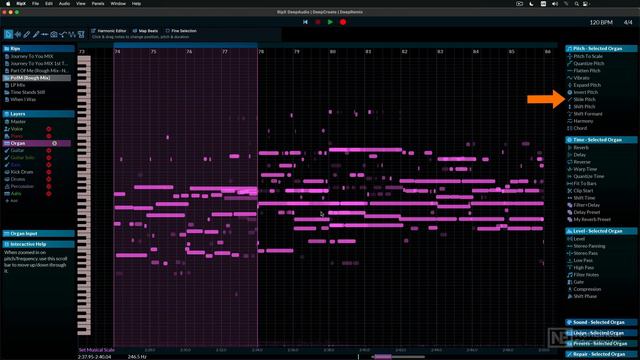Apply Reverse effect to Organ
This screenshot has height=360, width=640.
(582, 162)
